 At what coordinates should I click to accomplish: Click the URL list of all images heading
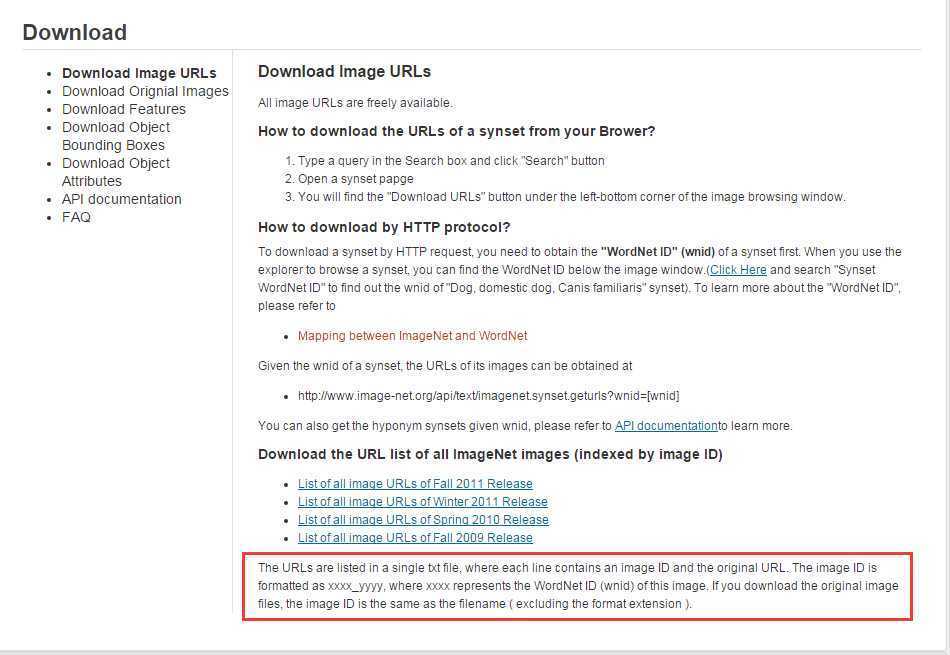pos(490,454)
